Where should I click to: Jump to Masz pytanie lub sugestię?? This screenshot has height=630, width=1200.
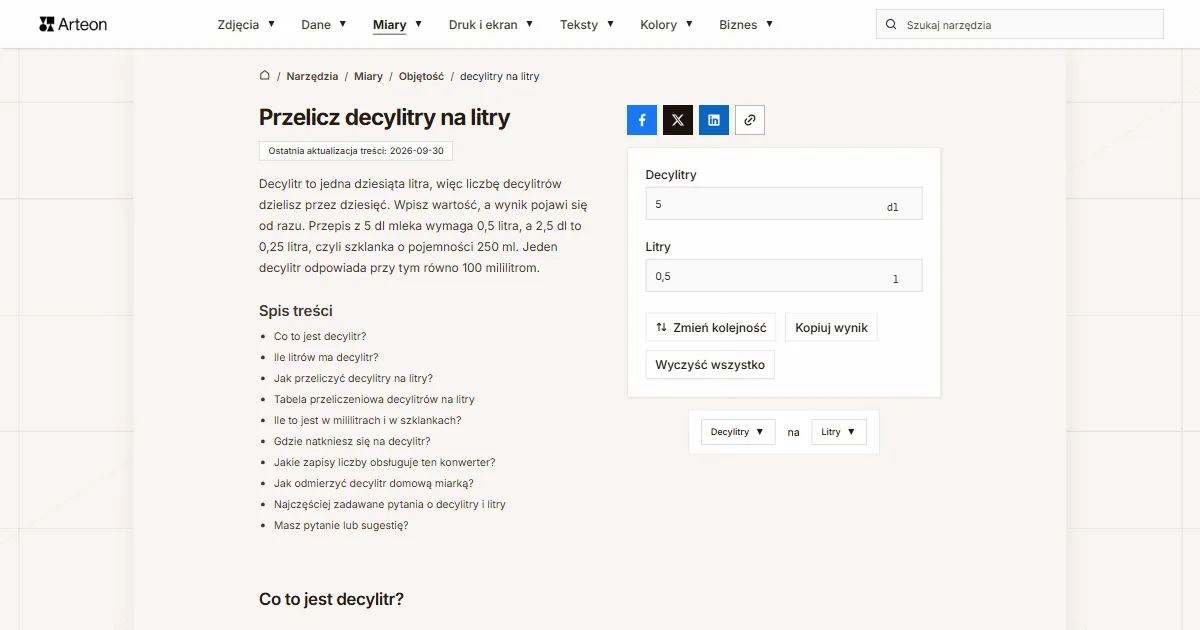tap(341, 525)
